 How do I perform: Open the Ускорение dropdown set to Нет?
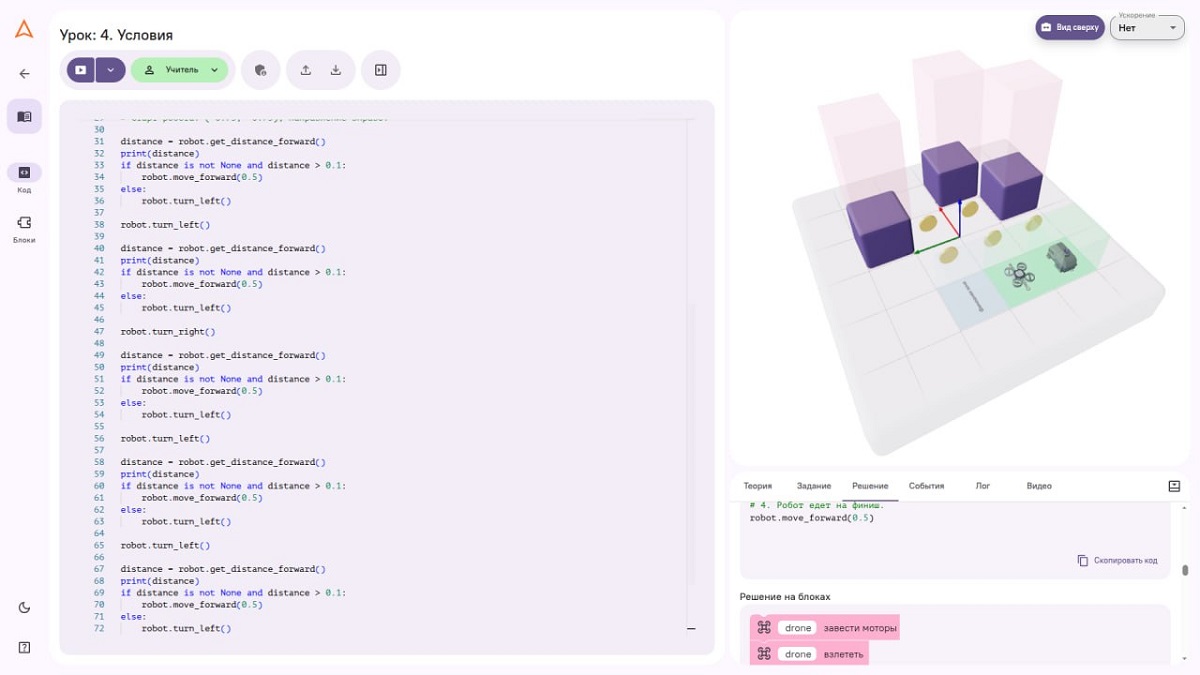(x=1148, y=27)
